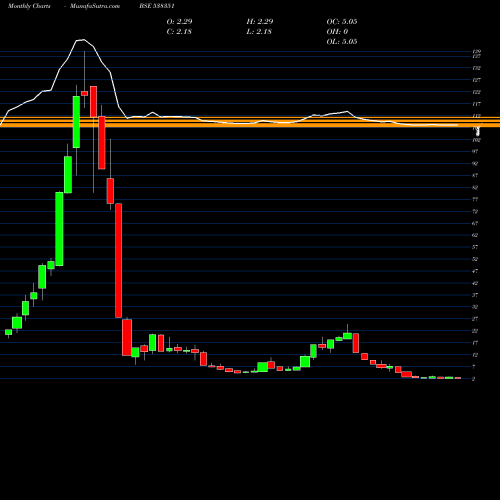The height and width of the screenshot is (500, 500).
Task: Click the 32 price axis label
Action: 475,307
